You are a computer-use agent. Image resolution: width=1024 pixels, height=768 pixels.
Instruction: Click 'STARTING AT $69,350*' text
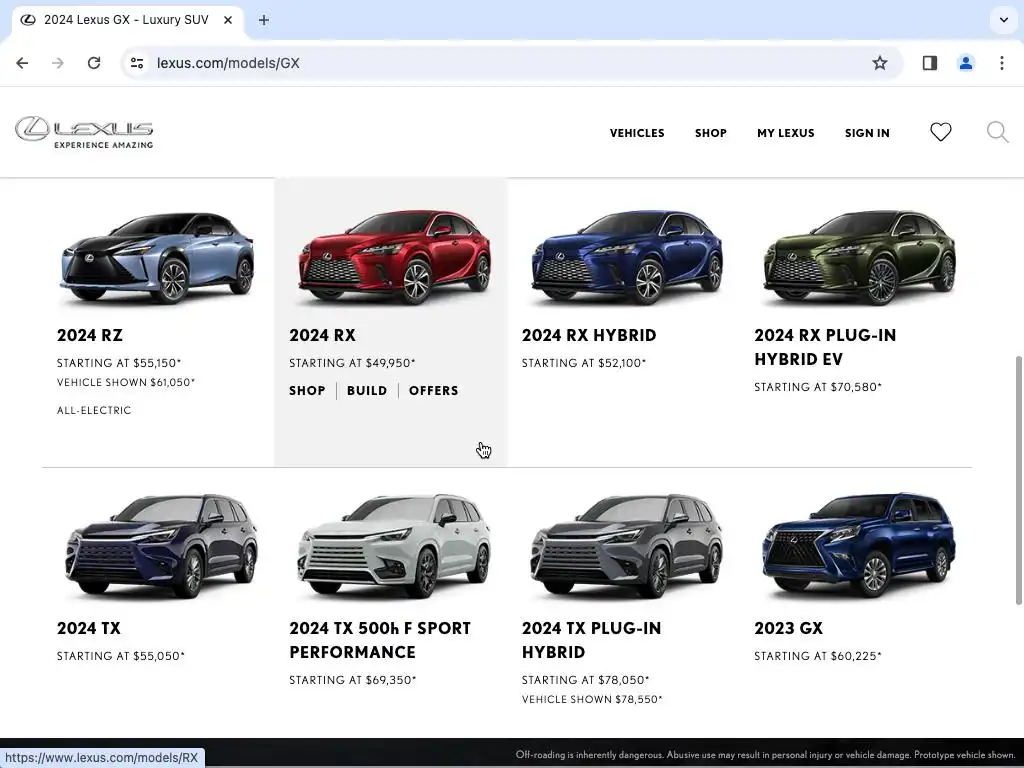point(353,680)
